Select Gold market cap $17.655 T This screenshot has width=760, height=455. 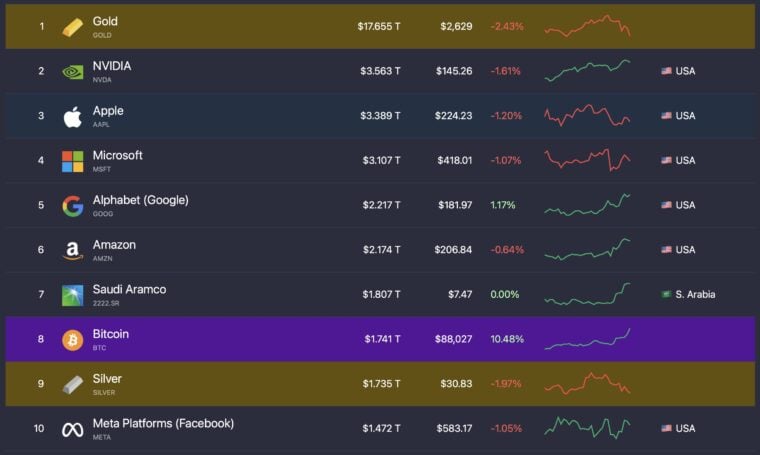(379, 26)
